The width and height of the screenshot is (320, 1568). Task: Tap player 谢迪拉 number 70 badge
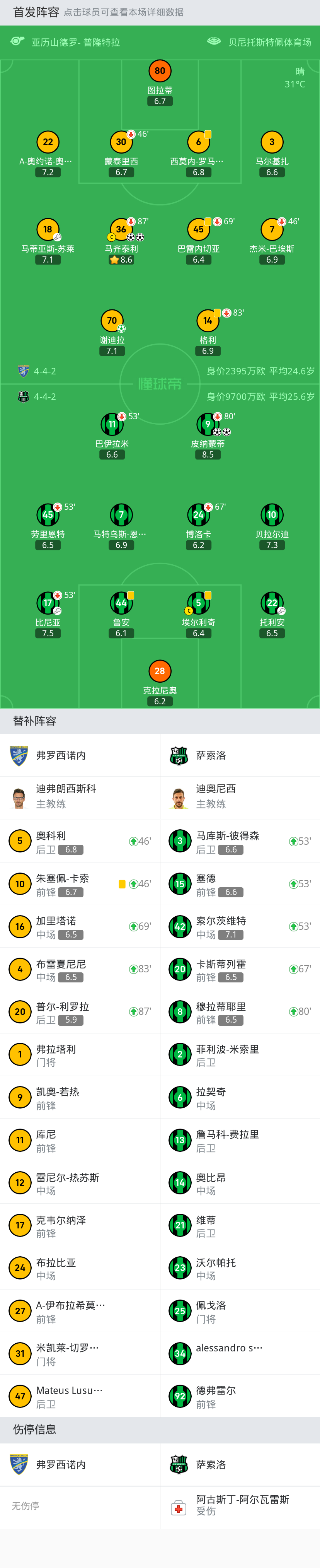coord(112,321)
